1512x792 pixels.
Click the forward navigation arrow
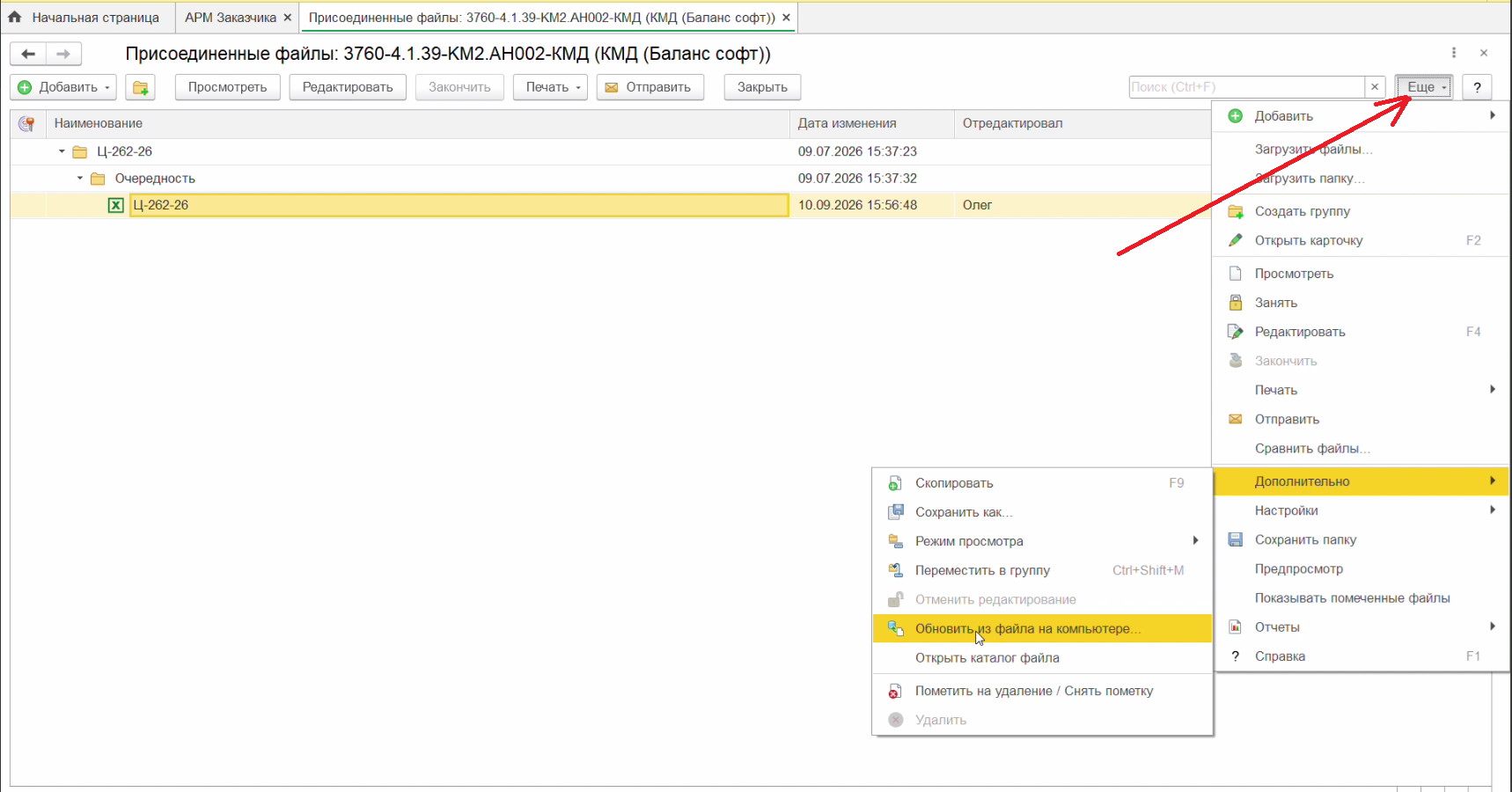pyautogui.click(x=63, y=54)
